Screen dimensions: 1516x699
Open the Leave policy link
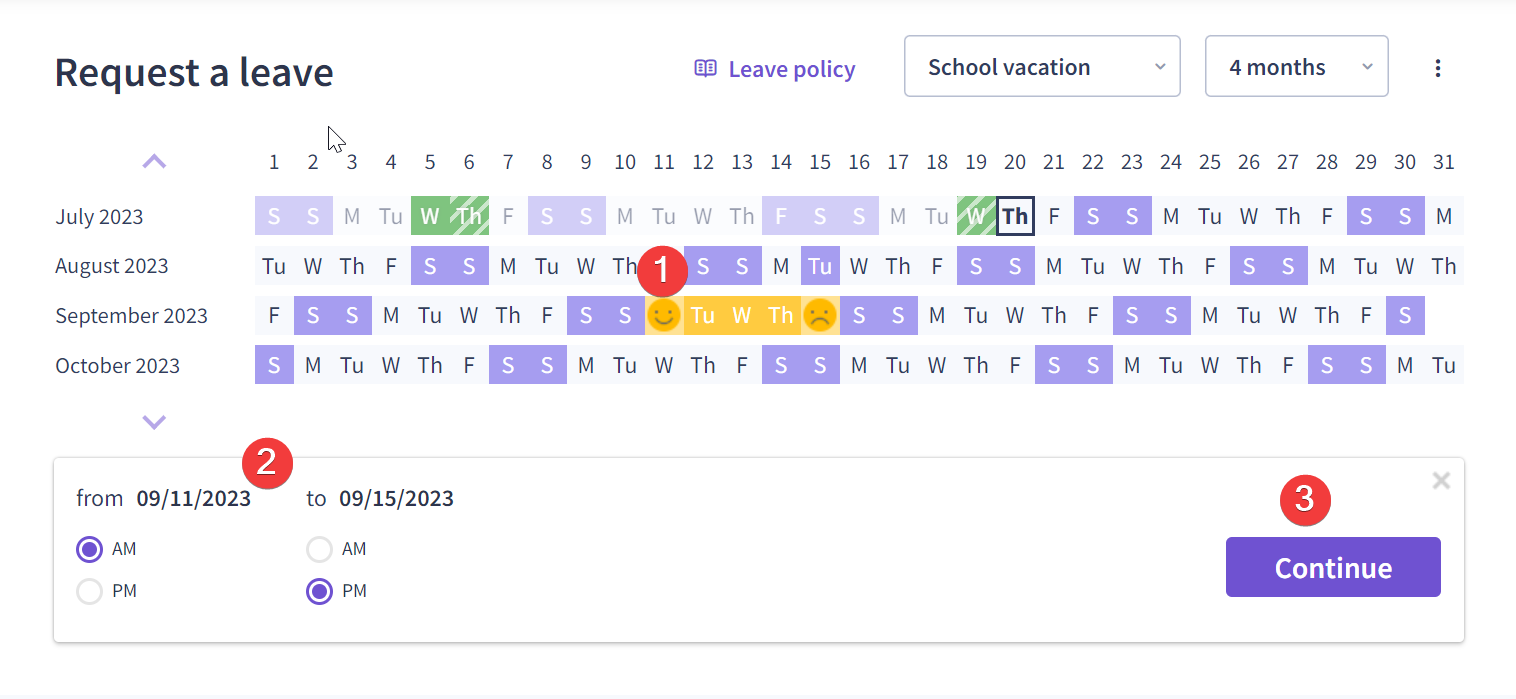click(791, 69)
